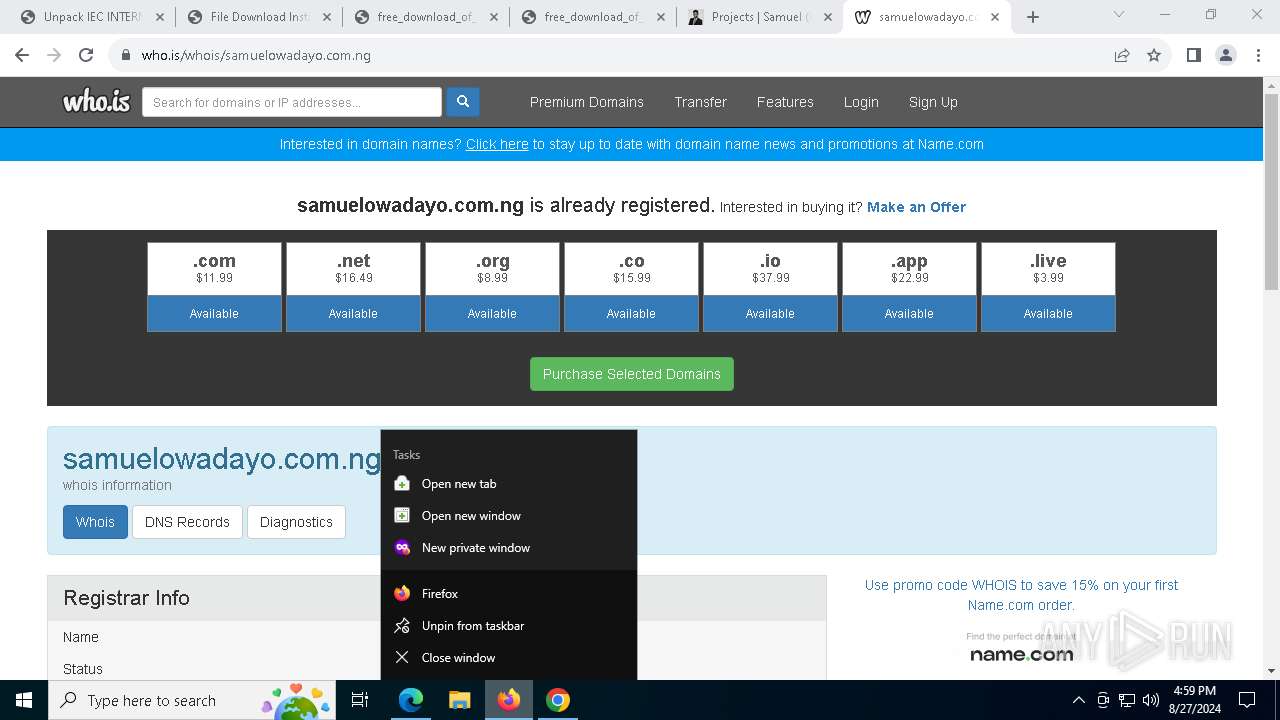Open a new browser tab with plus icon
This screenshot has width=1280, height=720.
1033,17
